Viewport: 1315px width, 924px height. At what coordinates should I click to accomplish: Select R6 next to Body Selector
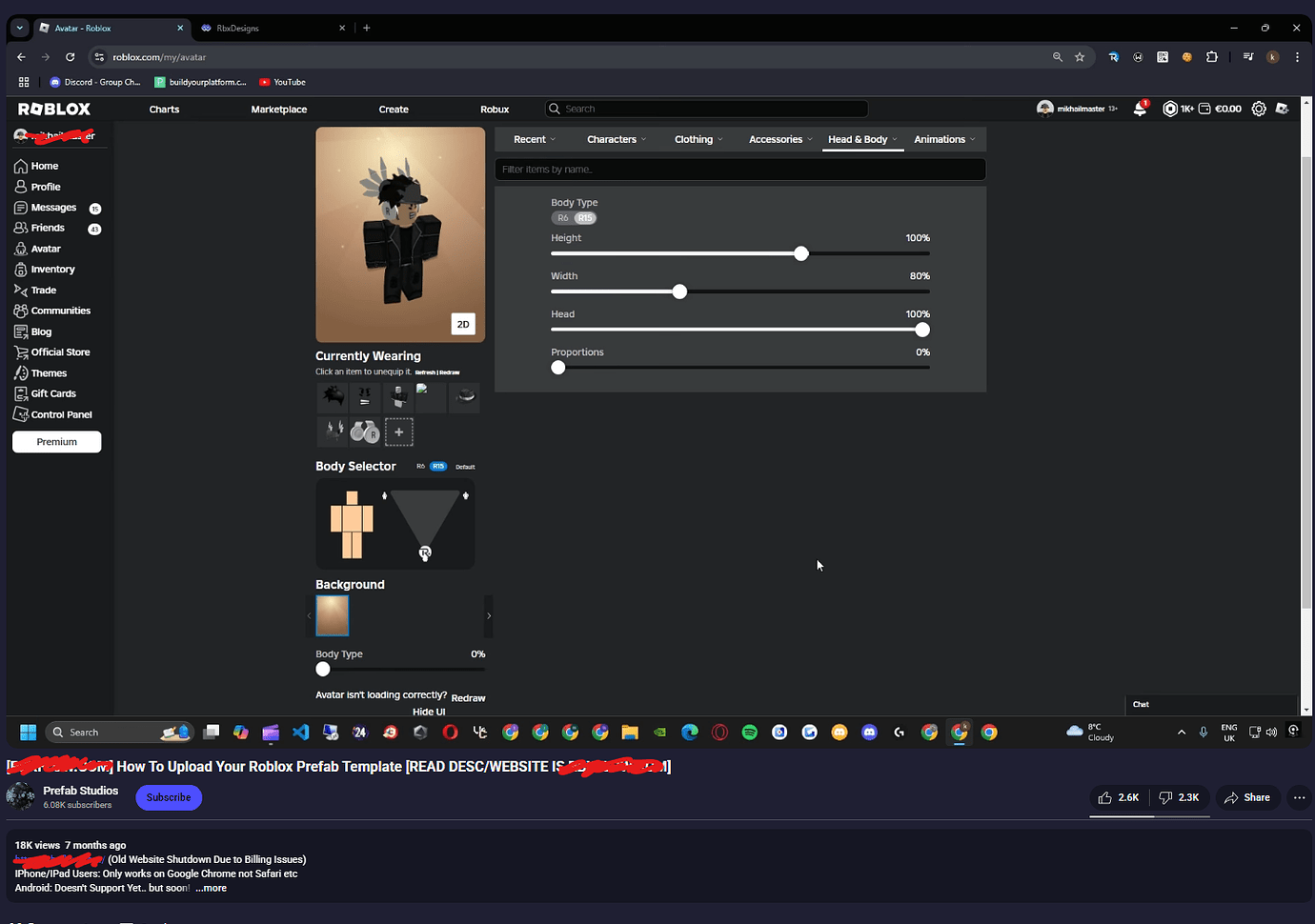pyautogui.click(x=420, y=467)
